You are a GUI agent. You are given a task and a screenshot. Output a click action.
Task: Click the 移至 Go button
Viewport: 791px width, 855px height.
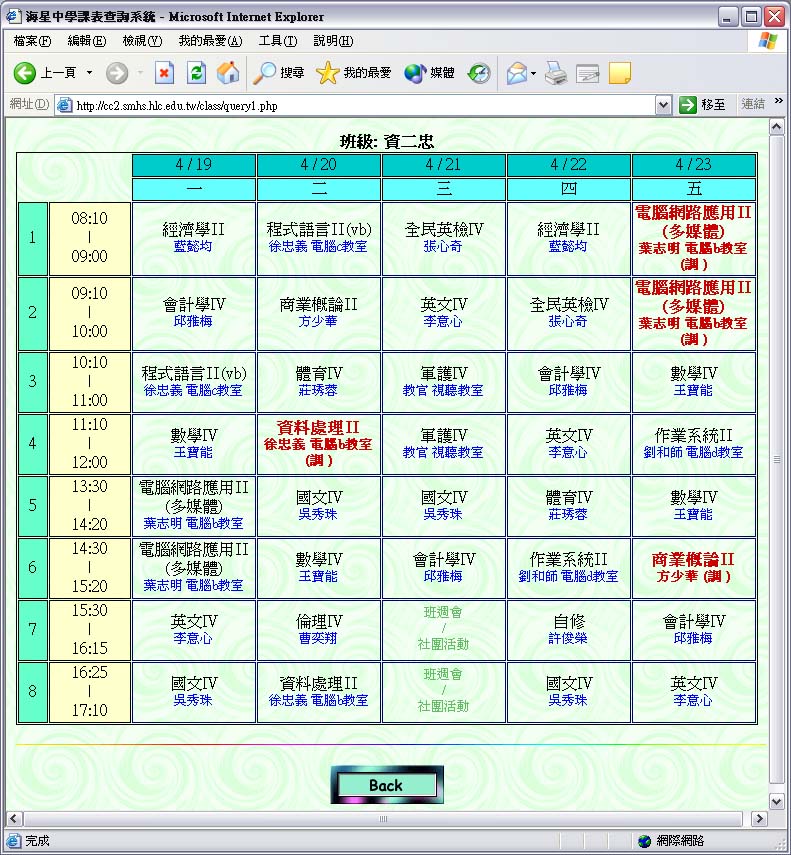(703, 105)
